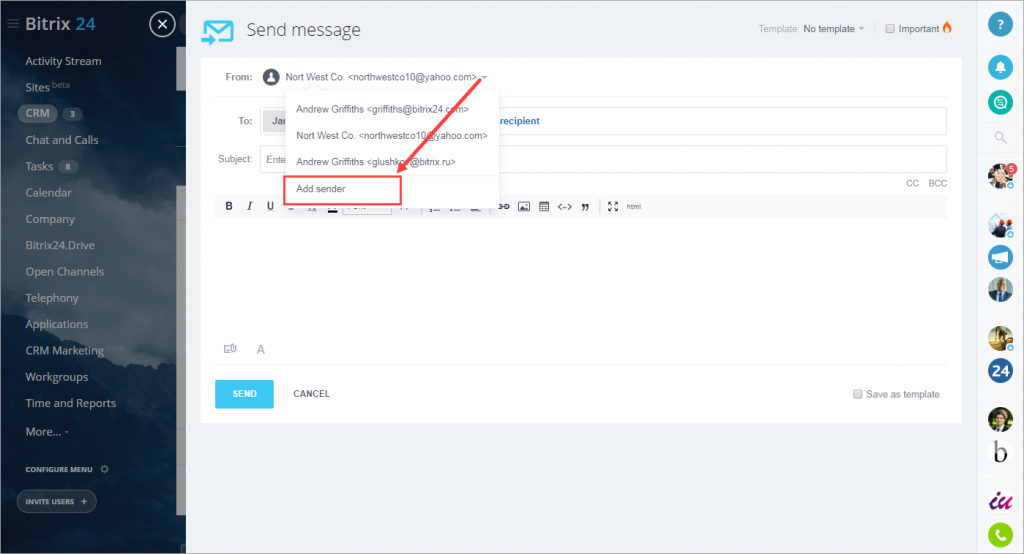Viewport: 1024px width, 554px height.
Task: Open the purple iu contact icon
Action: tap(1000, 500)
